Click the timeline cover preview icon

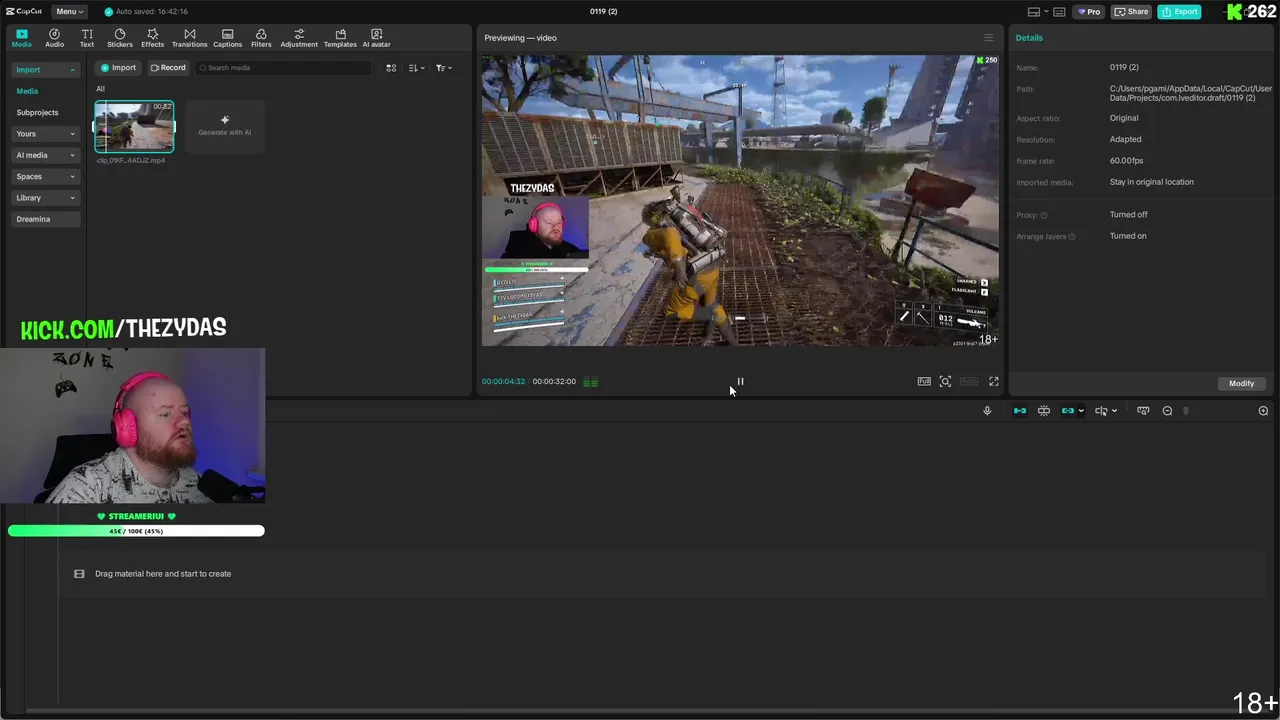pos(1143,411)
